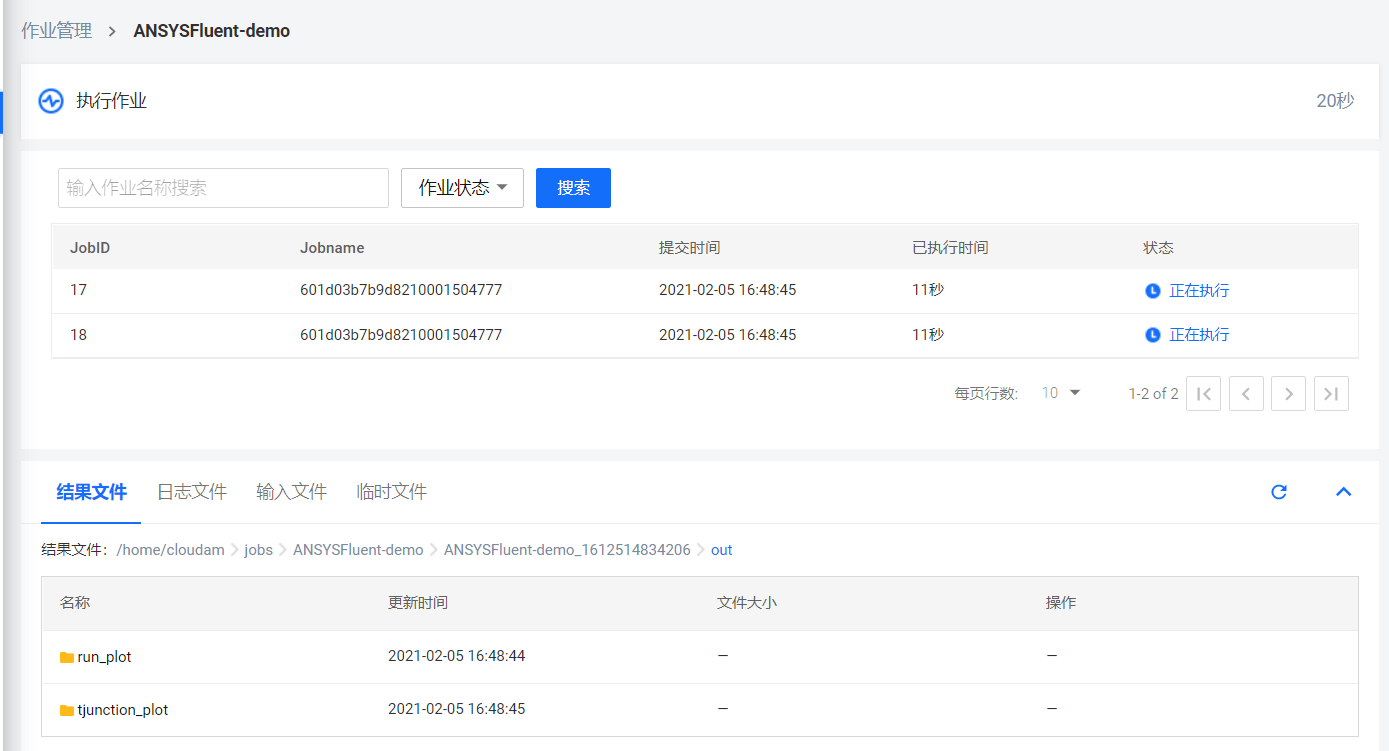1389x751 pixels.
Task: Go to the previous page of jobs
Action: click(x=1246, y=394)
